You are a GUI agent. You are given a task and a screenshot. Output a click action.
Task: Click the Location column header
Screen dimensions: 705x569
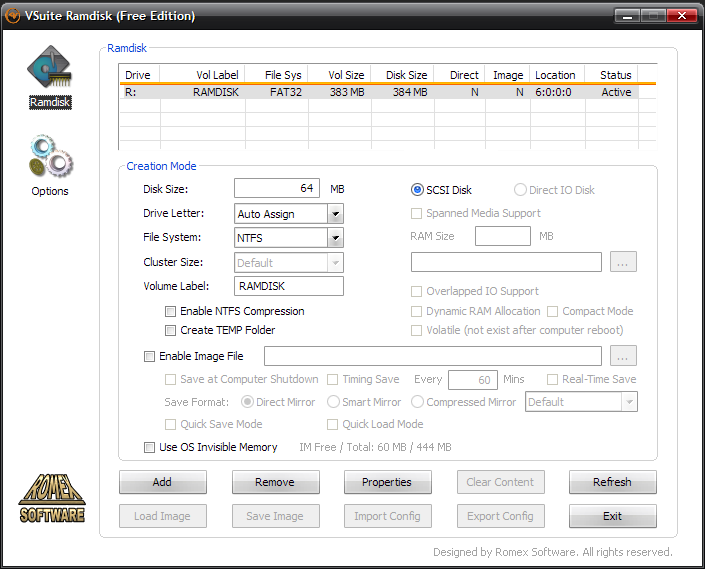pyautogui.click(x=558, y=75)
